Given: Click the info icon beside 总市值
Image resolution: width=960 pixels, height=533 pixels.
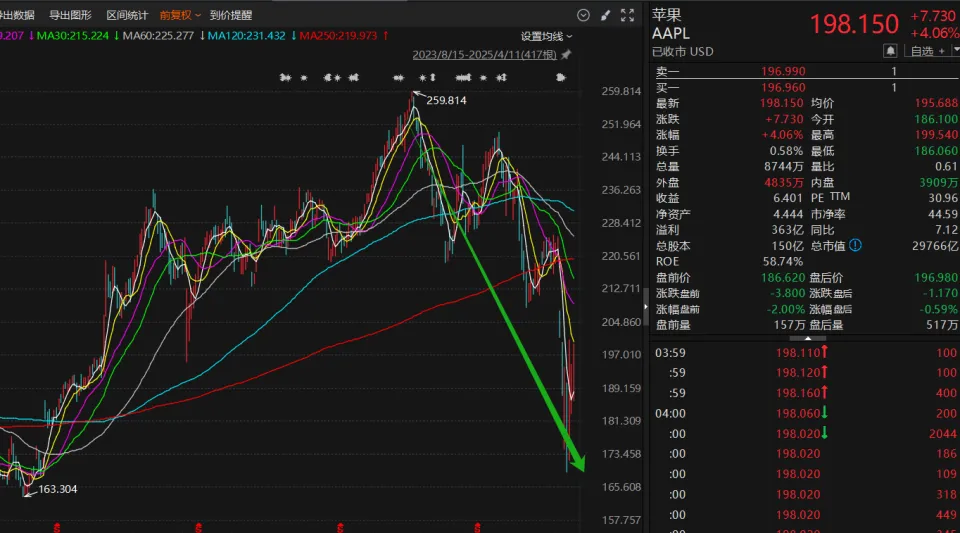Looking at the screenshot, I should (855, 245).
